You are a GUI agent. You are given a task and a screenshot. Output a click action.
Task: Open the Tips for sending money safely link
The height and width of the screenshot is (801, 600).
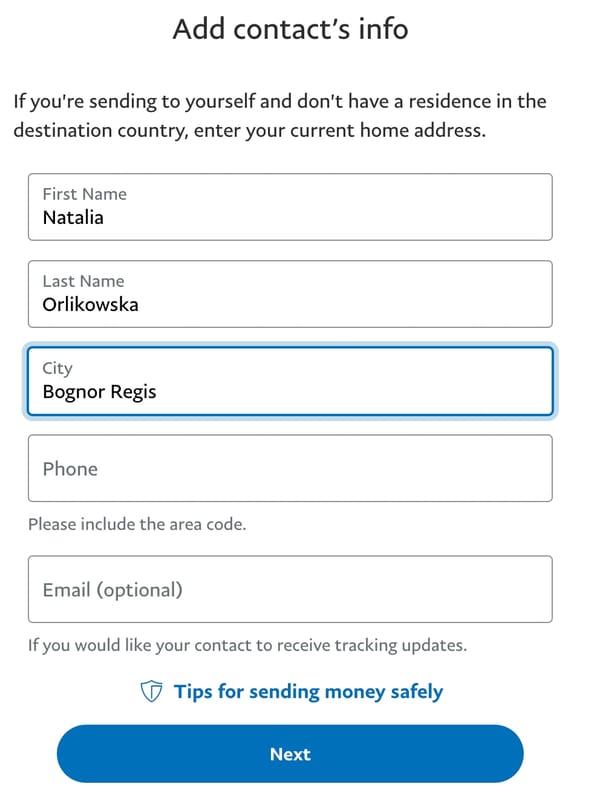308,692
